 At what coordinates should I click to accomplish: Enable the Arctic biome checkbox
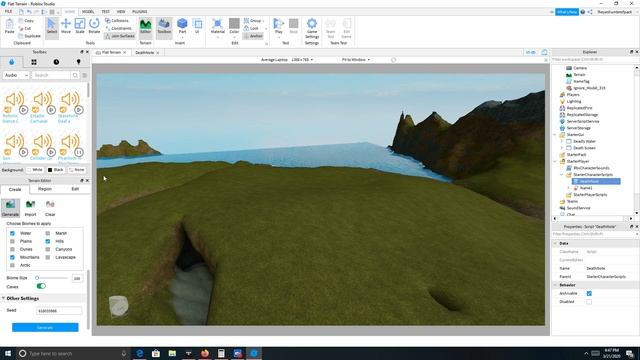(x=12, y=265)
